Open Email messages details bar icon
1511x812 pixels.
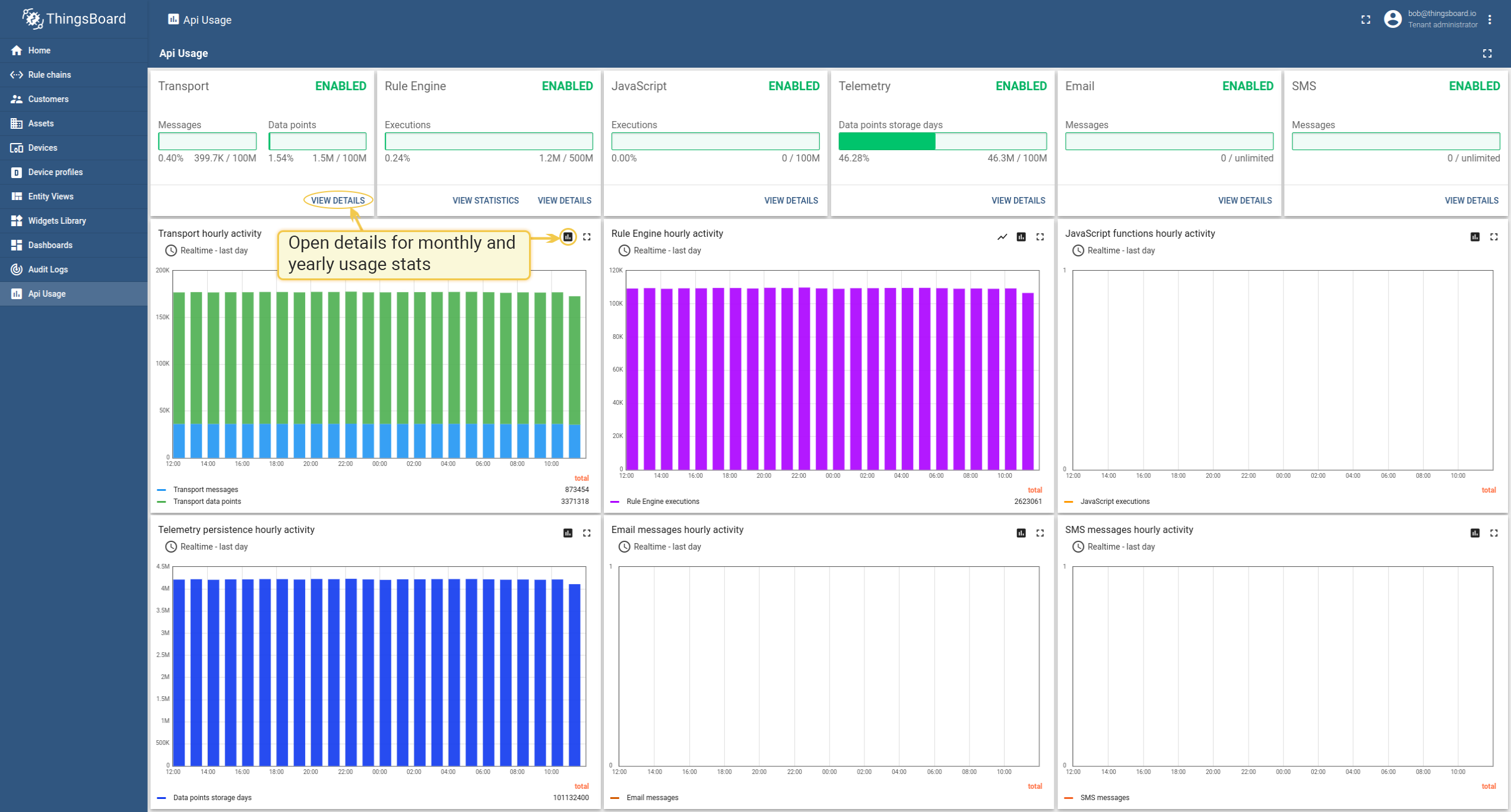click(1021, 533)
